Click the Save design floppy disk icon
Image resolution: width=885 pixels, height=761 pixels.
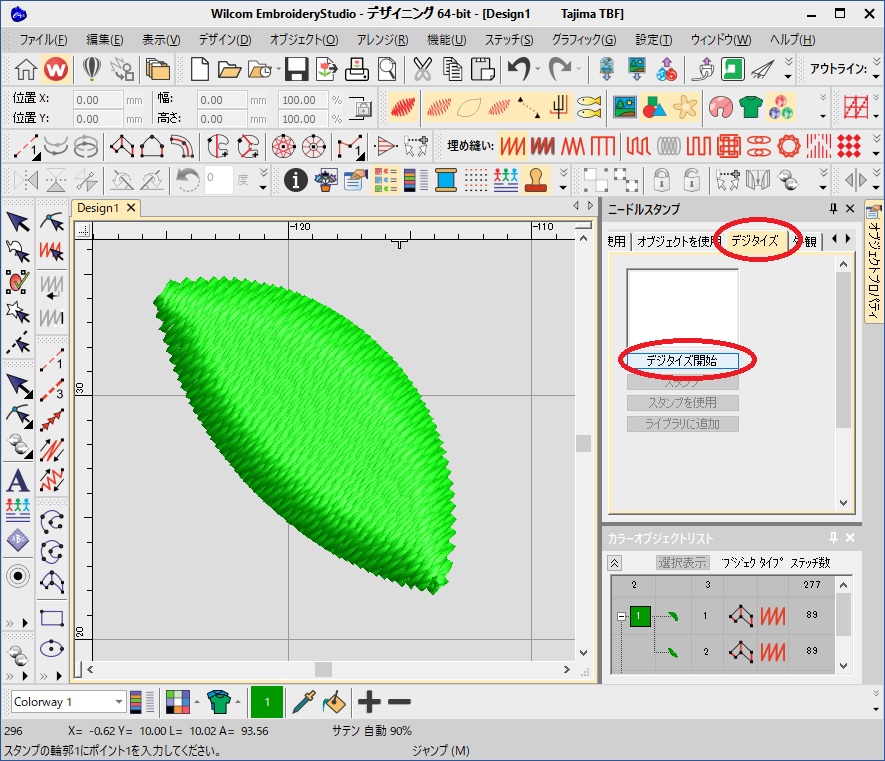(x=296, y=69)
